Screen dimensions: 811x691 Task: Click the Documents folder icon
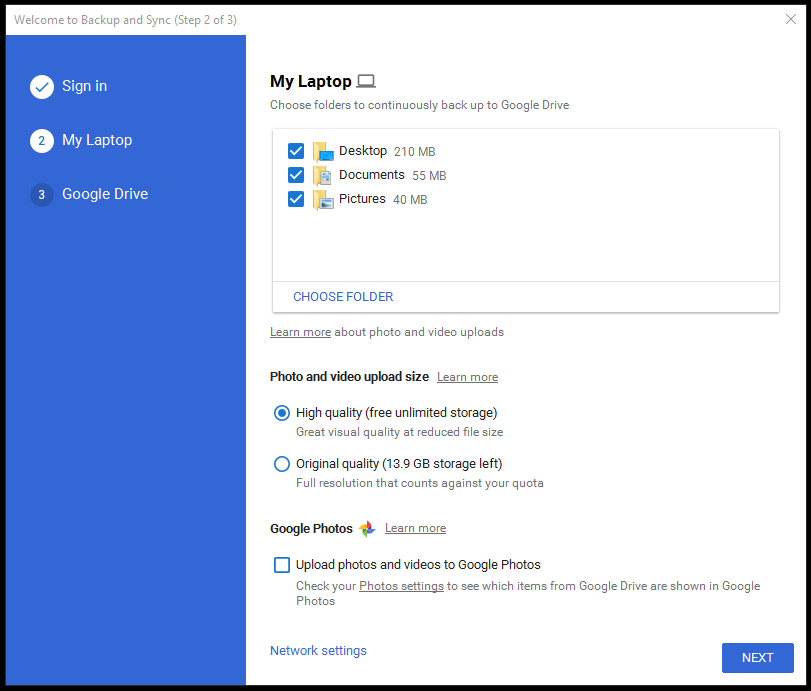[x=322, y=176]
